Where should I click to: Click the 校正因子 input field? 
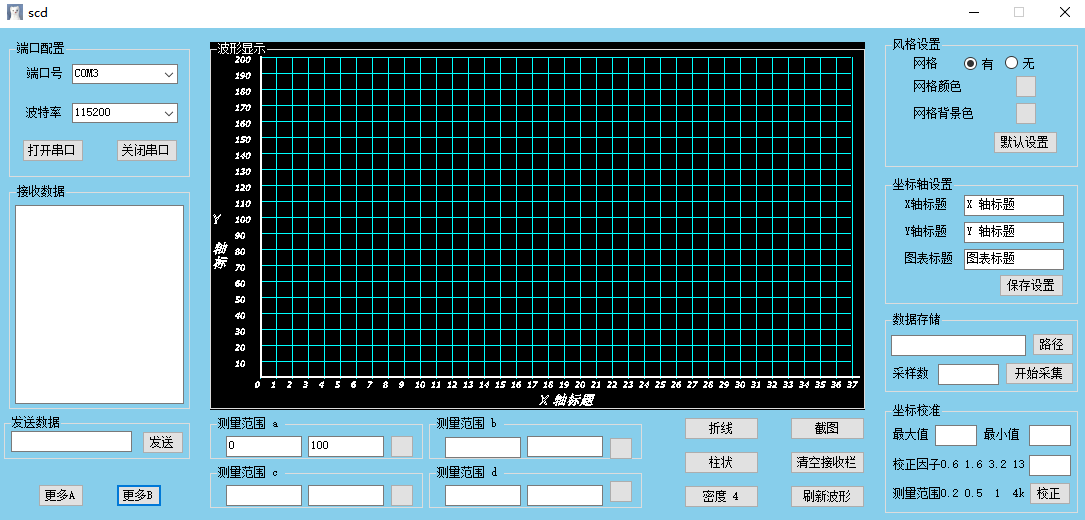[x=1050, y=465]
